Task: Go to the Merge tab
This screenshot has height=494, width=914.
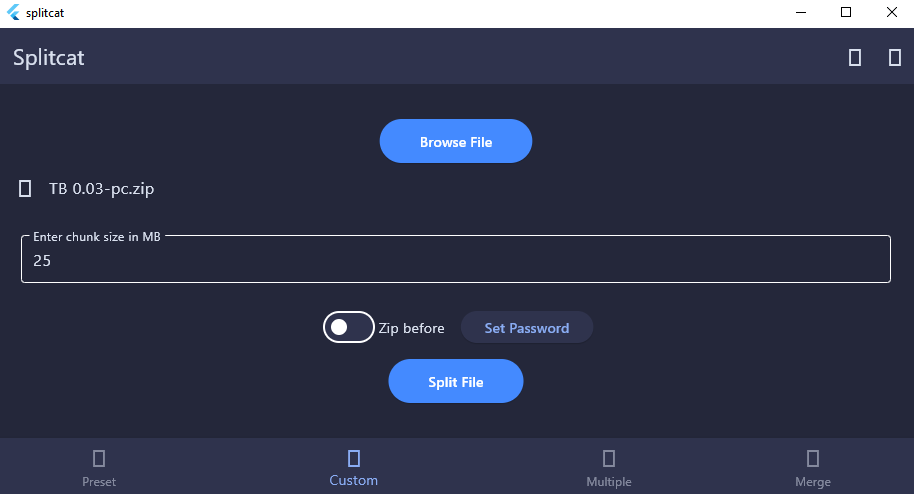Action: pyautogui.click(x=813, y=468)
